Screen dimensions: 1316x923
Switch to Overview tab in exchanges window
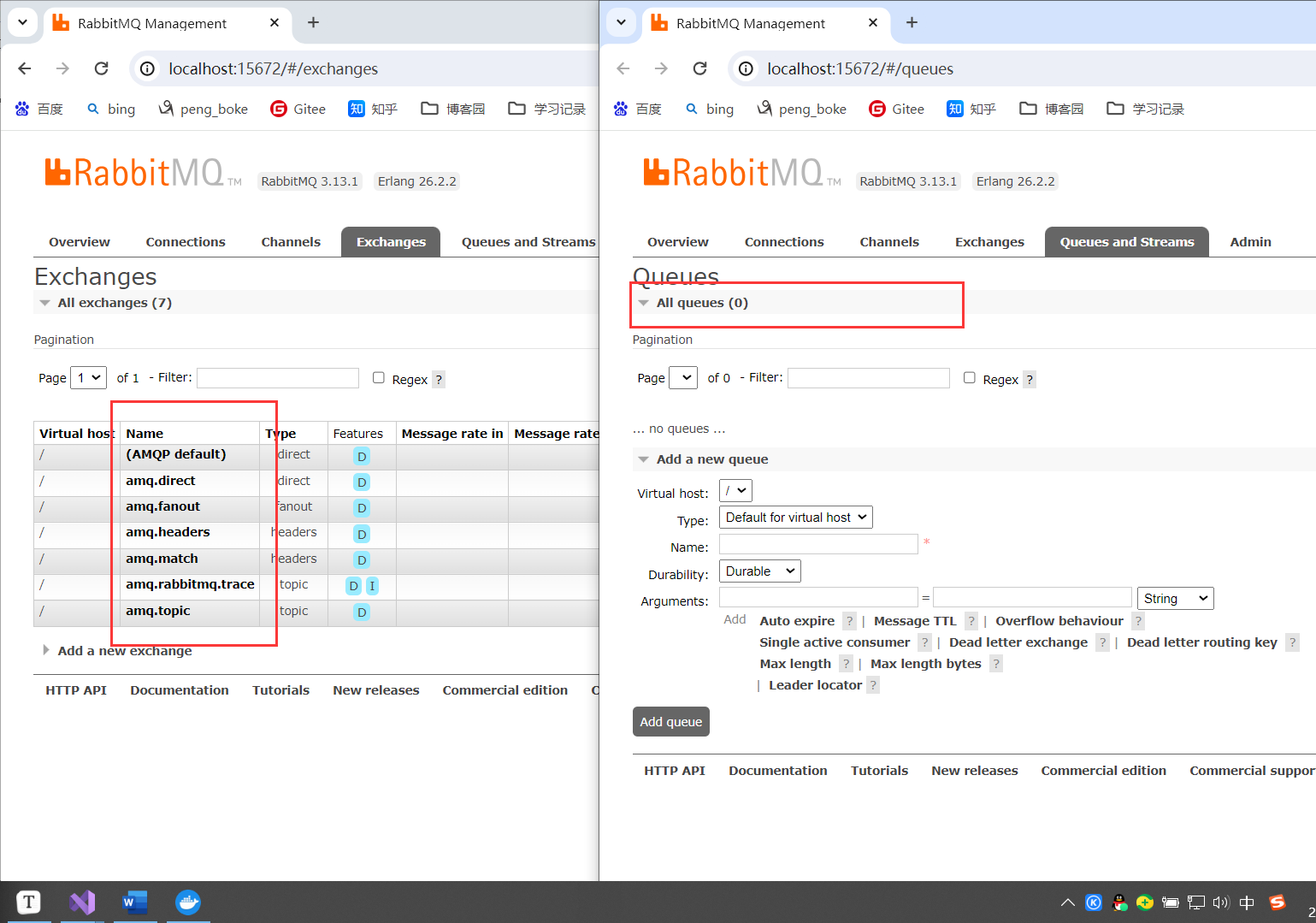click(x=80, y=242)
